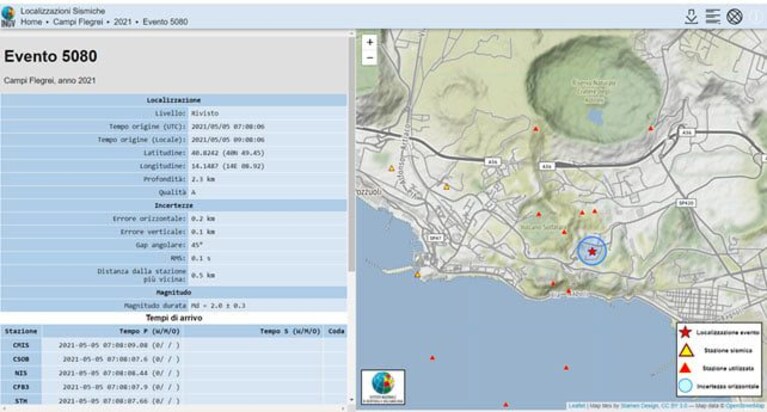Zoom in the map with the plus button
767x412 pixels.
[x=370, y=43]
